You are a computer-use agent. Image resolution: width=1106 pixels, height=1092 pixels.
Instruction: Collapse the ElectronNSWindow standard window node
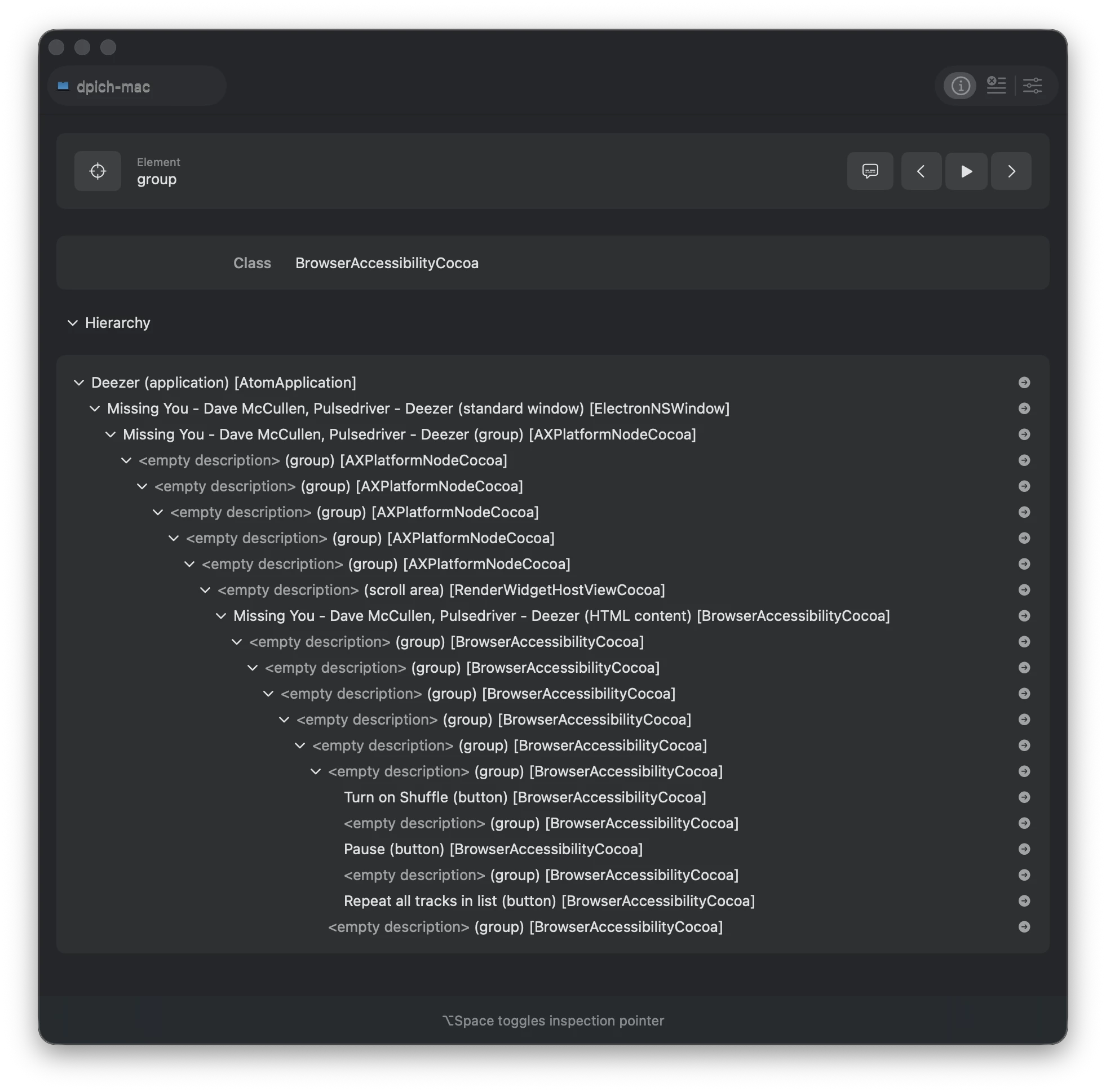point(95,409)
